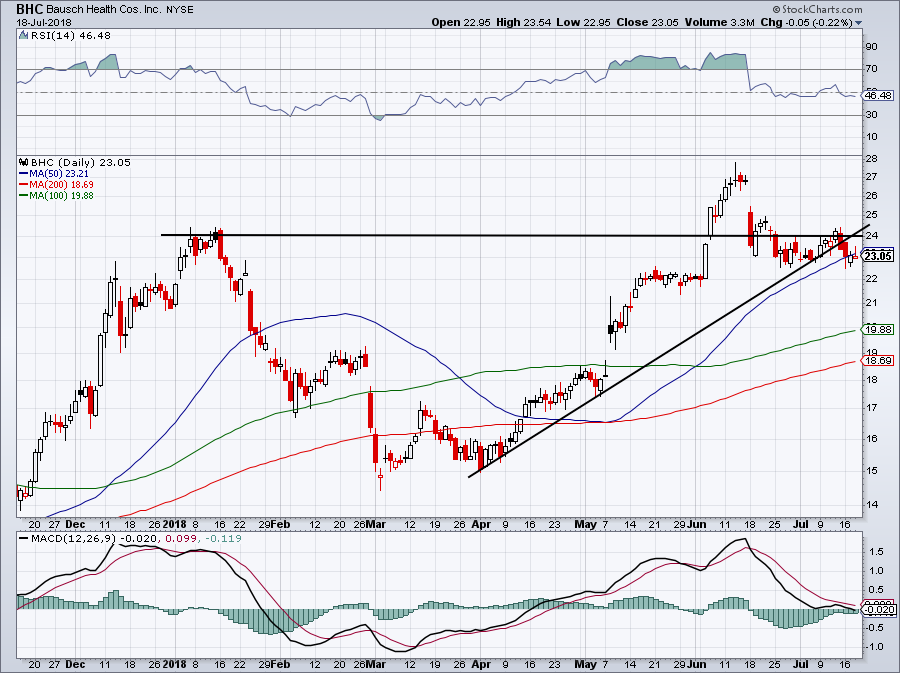Click the 14 label on price axis
This screenshot has width=900, height=673.
871,505
